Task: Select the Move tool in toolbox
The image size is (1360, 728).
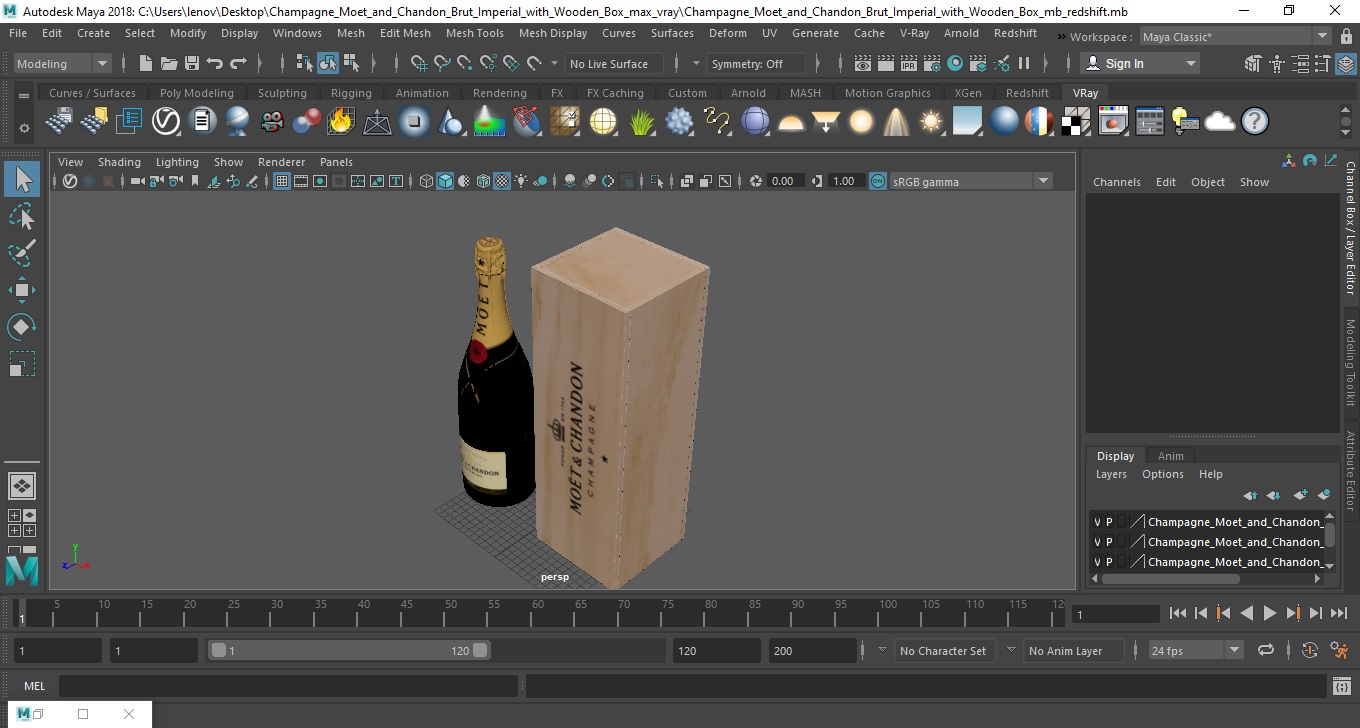Action: point(22,290)
